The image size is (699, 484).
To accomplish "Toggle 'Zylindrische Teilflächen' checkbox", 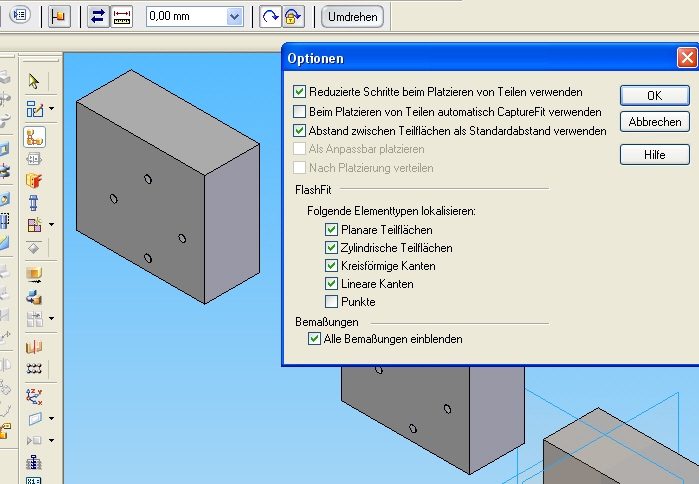I will (x=331, y=247).
